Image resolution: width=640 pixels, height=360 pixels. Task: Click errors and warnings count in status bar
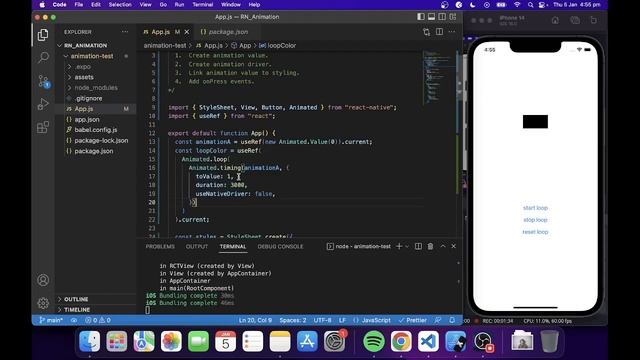(98, 320)
